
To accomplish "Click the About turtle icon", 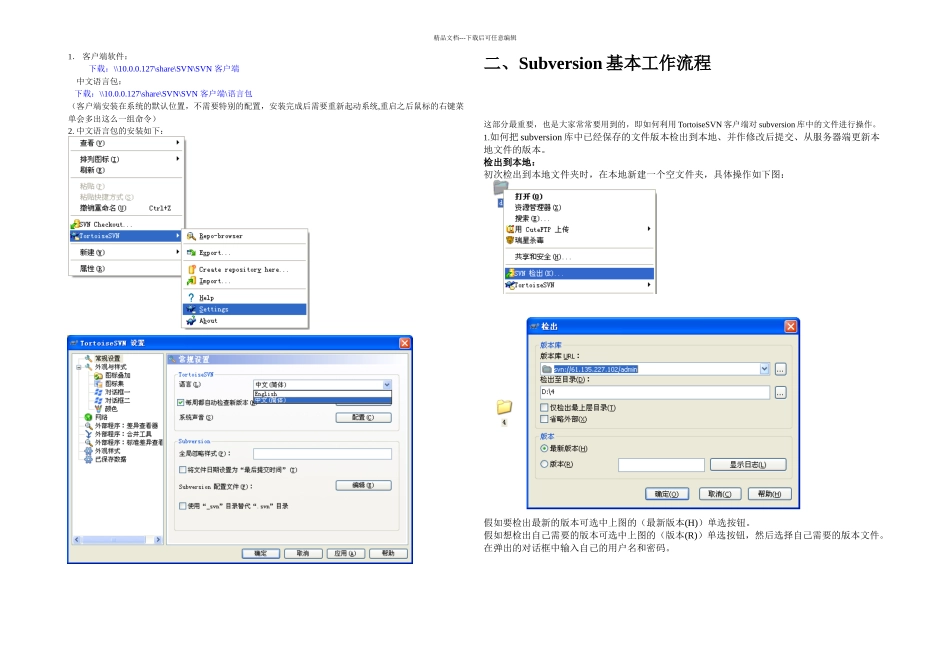I will pos(191,321).
